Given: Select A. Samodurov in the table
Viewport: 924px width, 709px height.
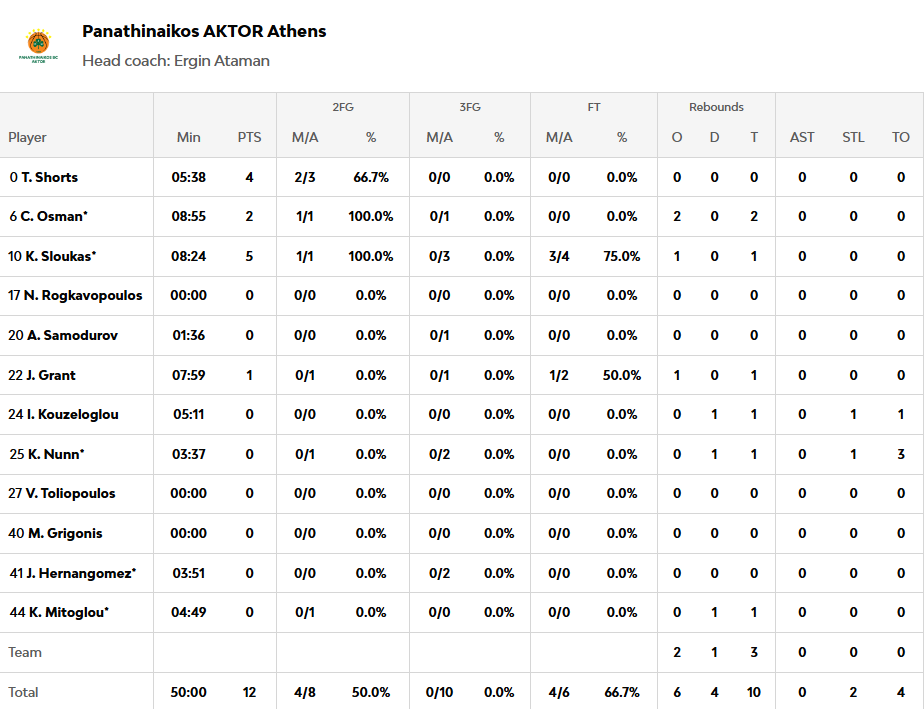Looking at the screenshot, I should [x=72, y=335].
